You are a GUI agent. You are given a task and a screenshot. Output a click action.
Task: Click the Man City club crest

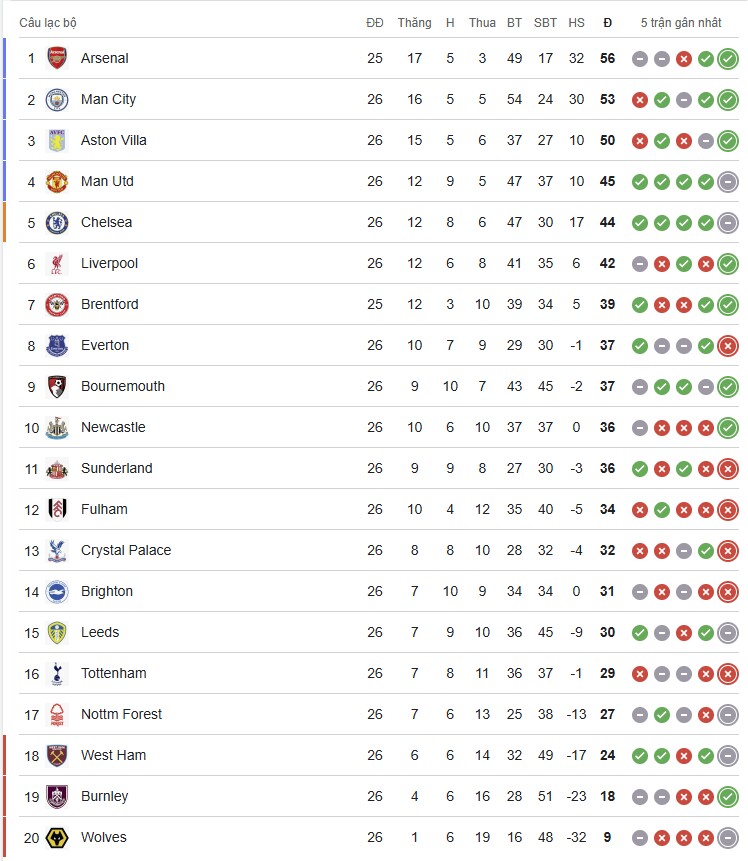57,99
